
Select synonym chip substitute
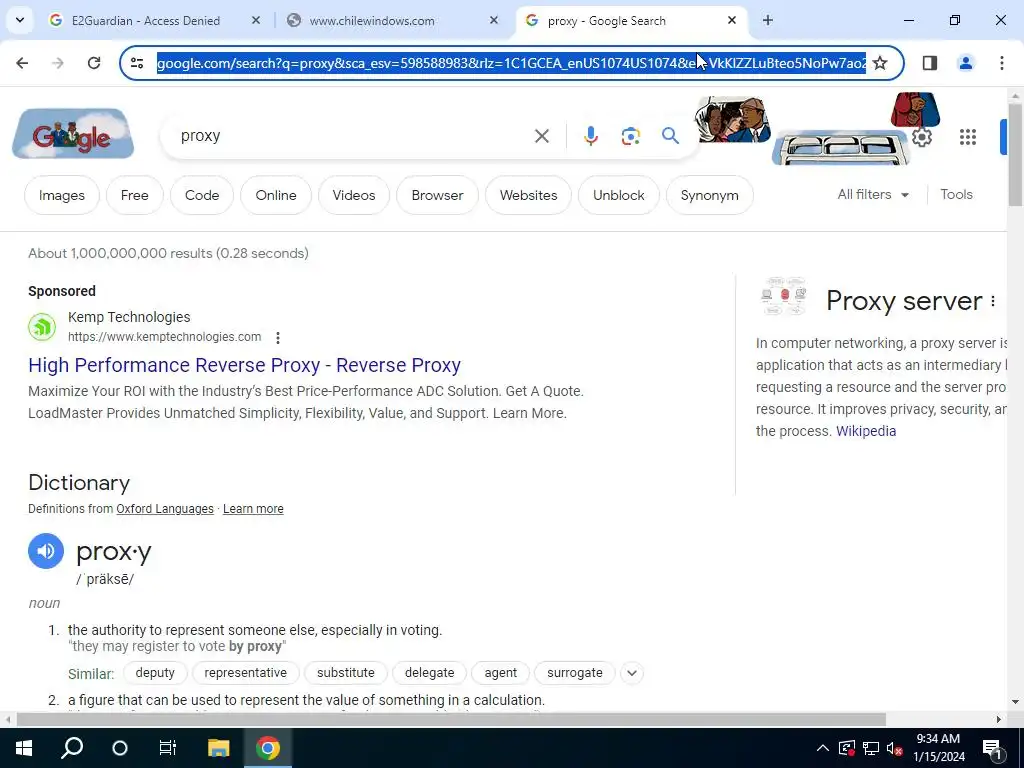[345, 673]
